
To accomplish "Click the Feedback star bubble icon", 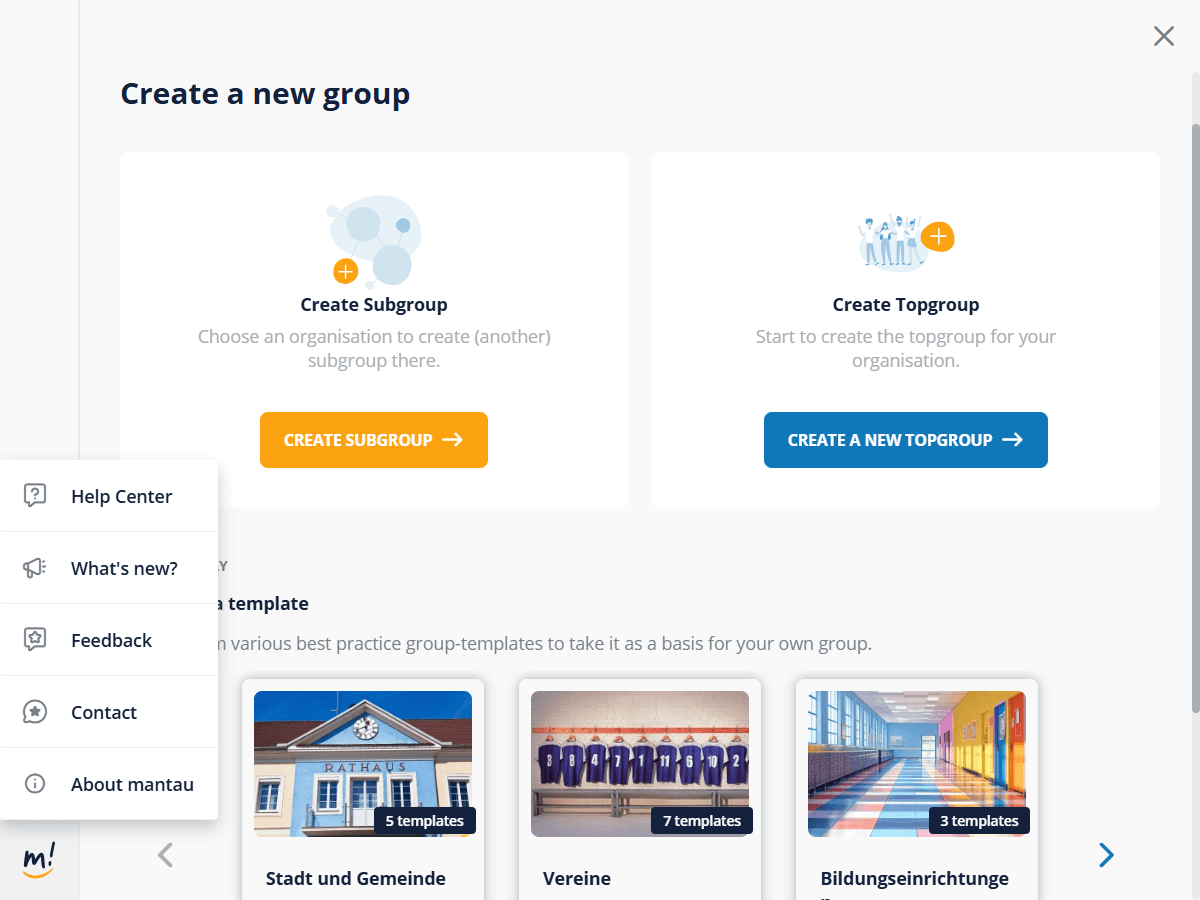I will pyautogui.click(x=35, y=640).
